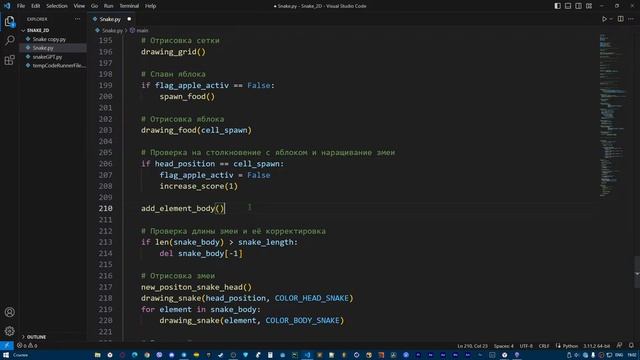
Task: Click the feedback icon in status bar
Action: point(620,345)
